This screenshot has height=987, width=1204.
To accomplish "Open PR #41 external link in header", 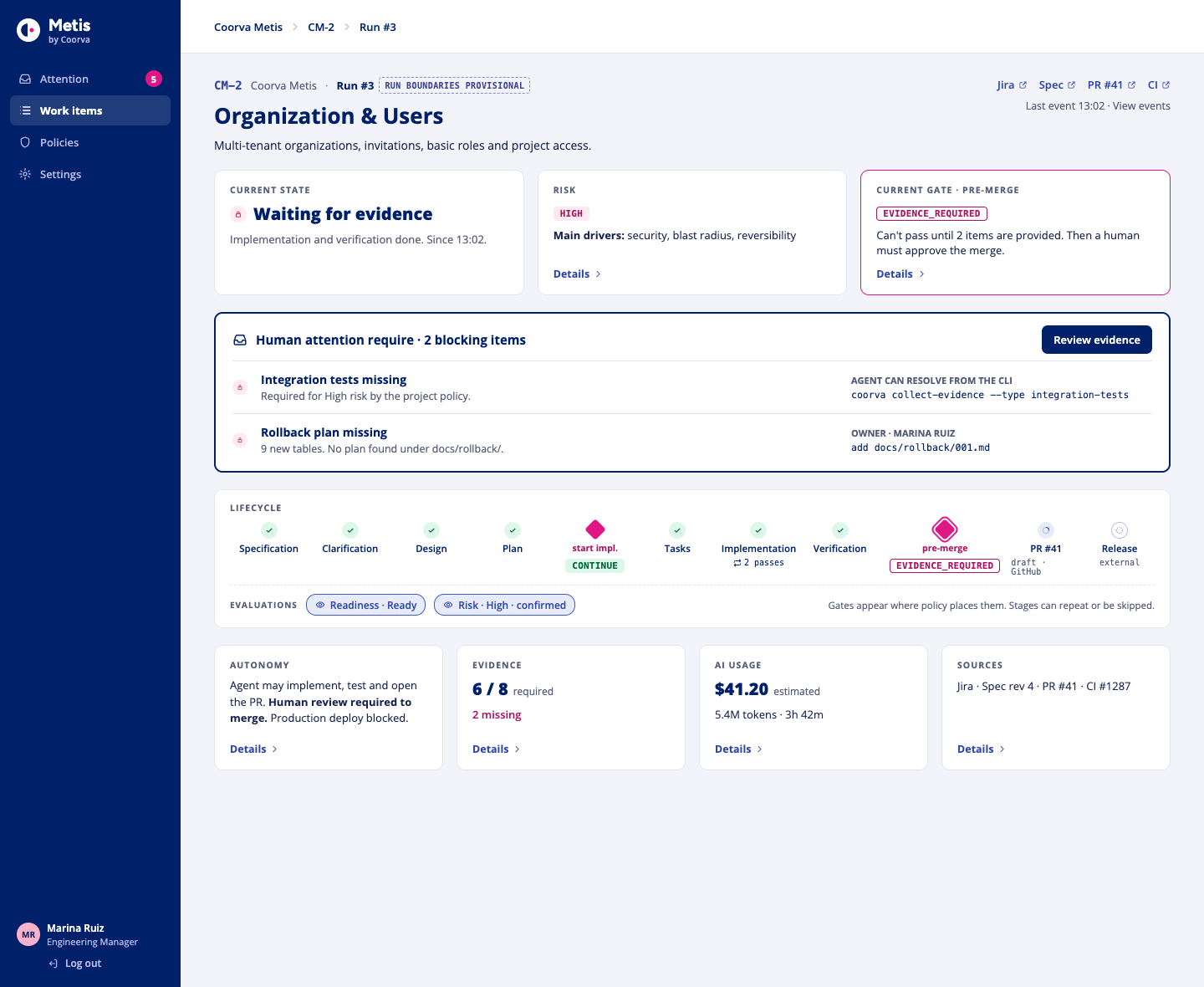I will click(1111, 85).
